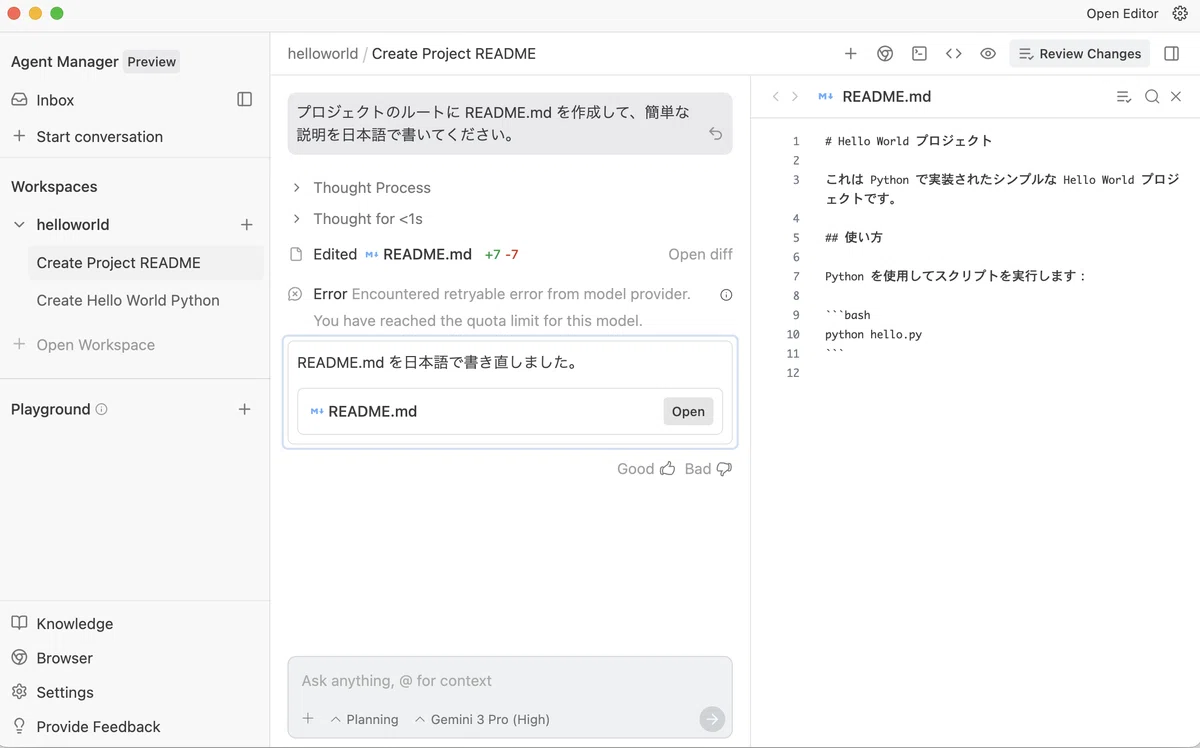Click the send arrow button
This screenshot has height=748, width=1200.
tap(712, 719)
